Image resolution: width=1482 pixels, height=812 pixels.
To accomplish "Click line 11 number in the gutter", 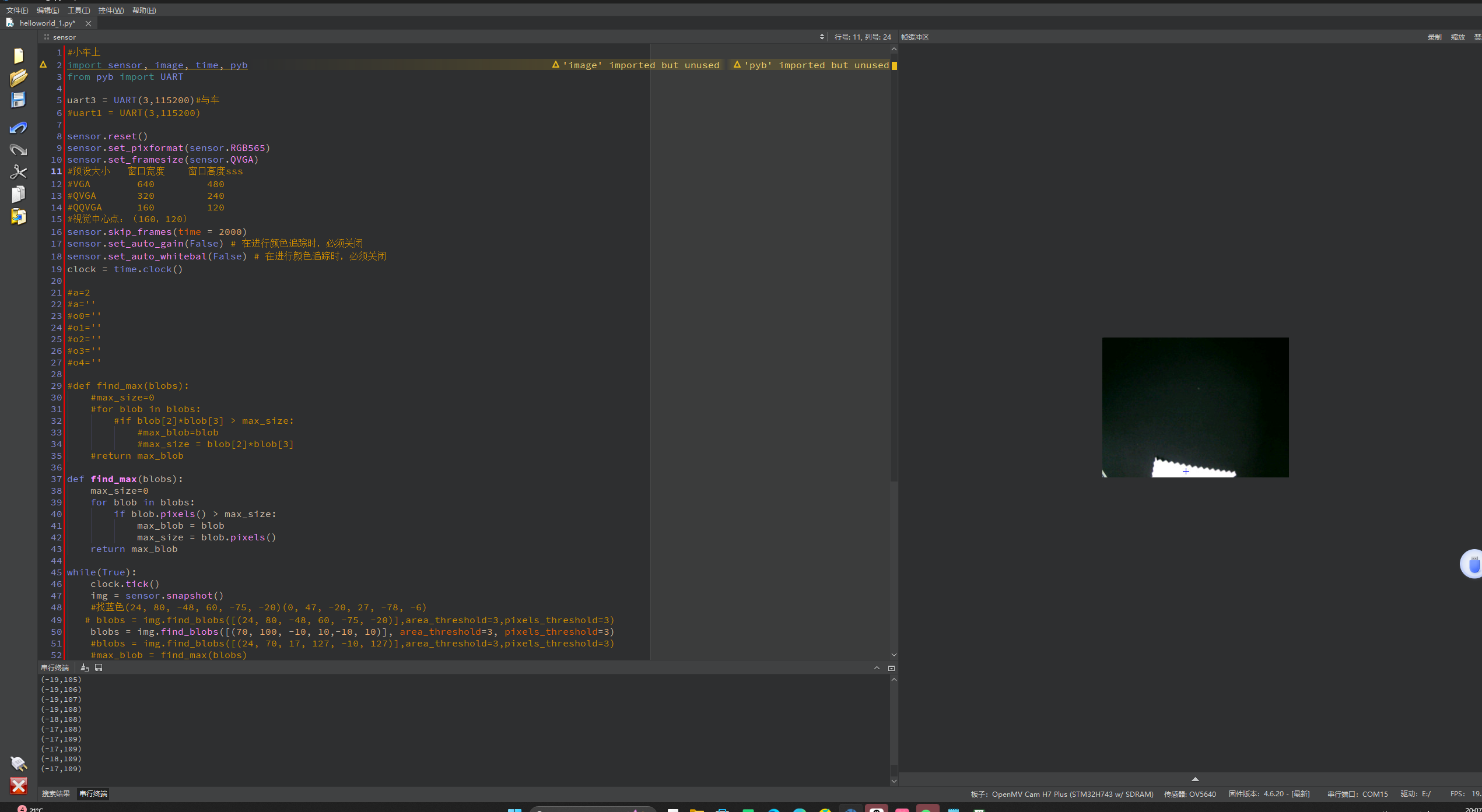I will coord(56,171).
